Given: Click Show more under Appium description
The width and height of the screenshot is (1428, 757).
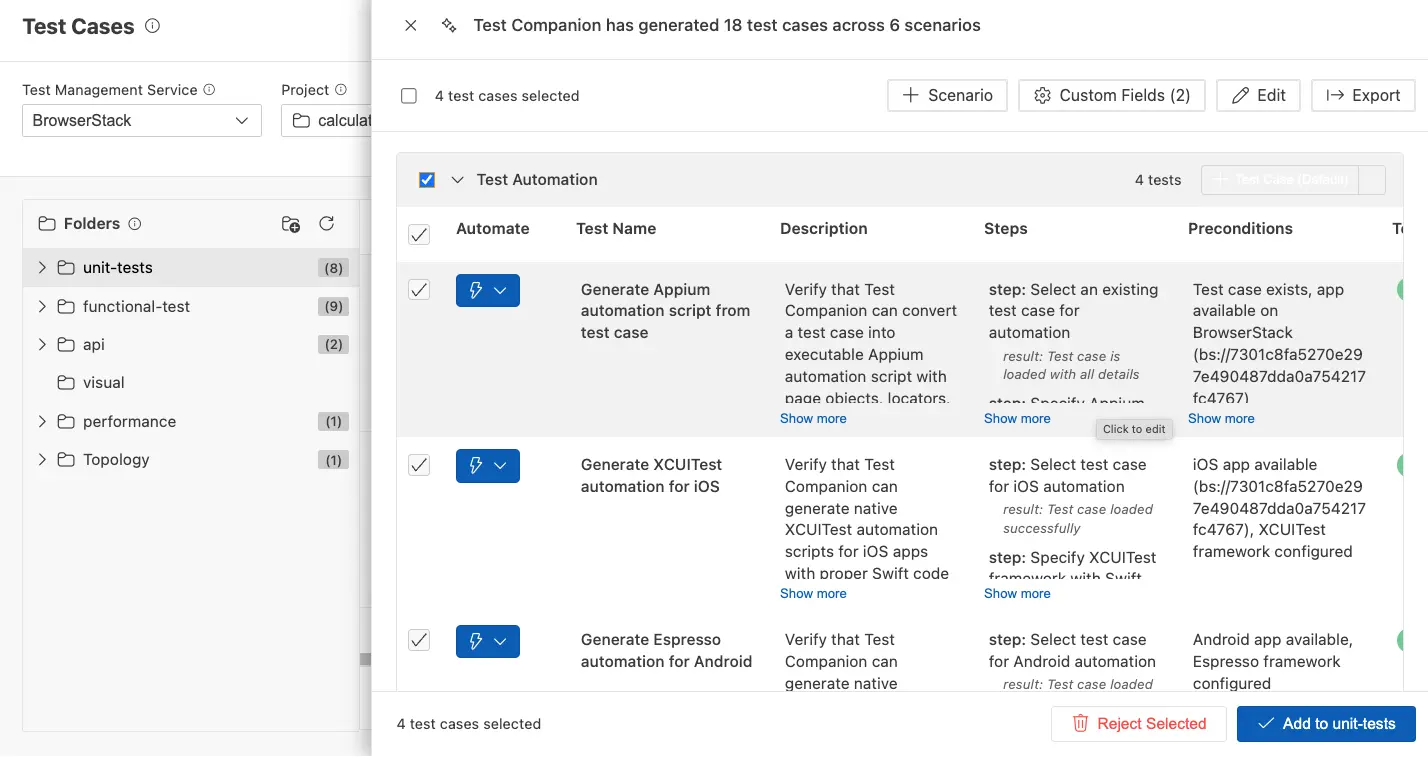Looking at the screenshot, I should pyautogui.click(x=812, y=418).
